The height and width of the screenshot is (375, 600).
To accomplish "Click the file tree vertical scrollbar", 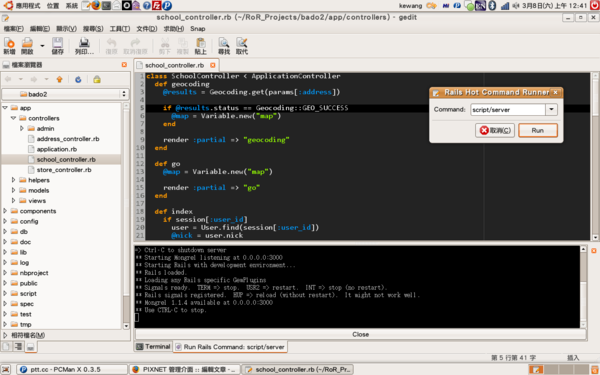I will click(126, 216).
